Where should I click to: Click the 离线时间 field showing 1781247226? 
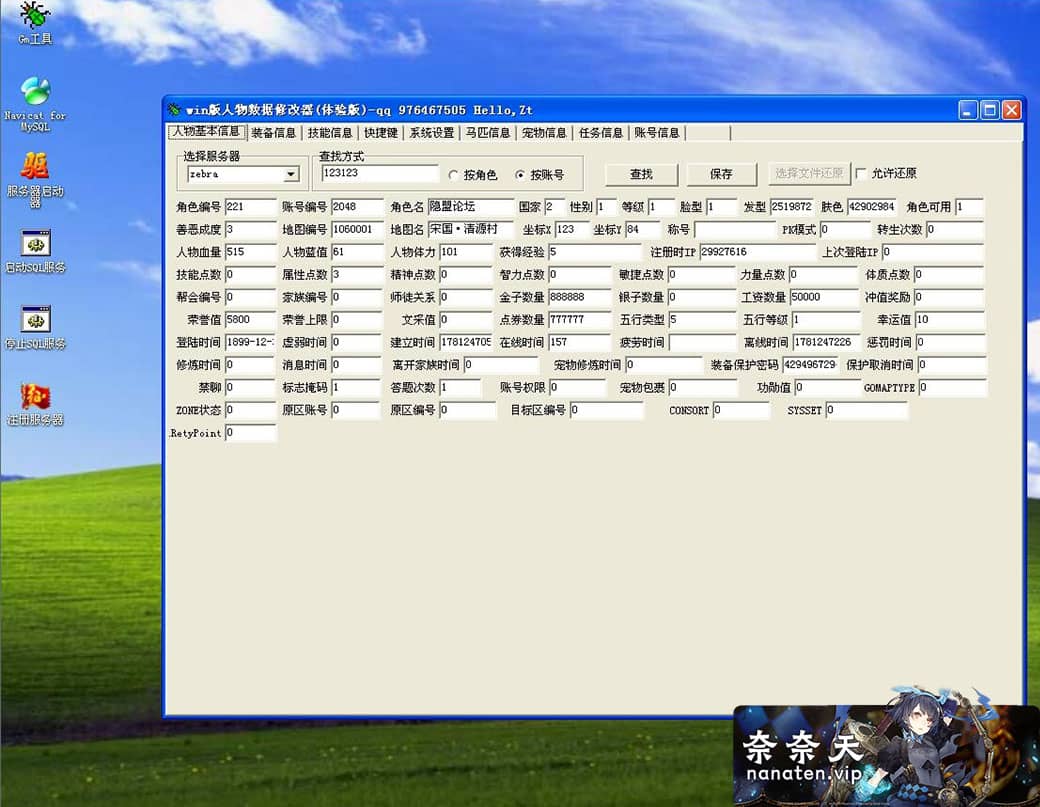(826, 342)
